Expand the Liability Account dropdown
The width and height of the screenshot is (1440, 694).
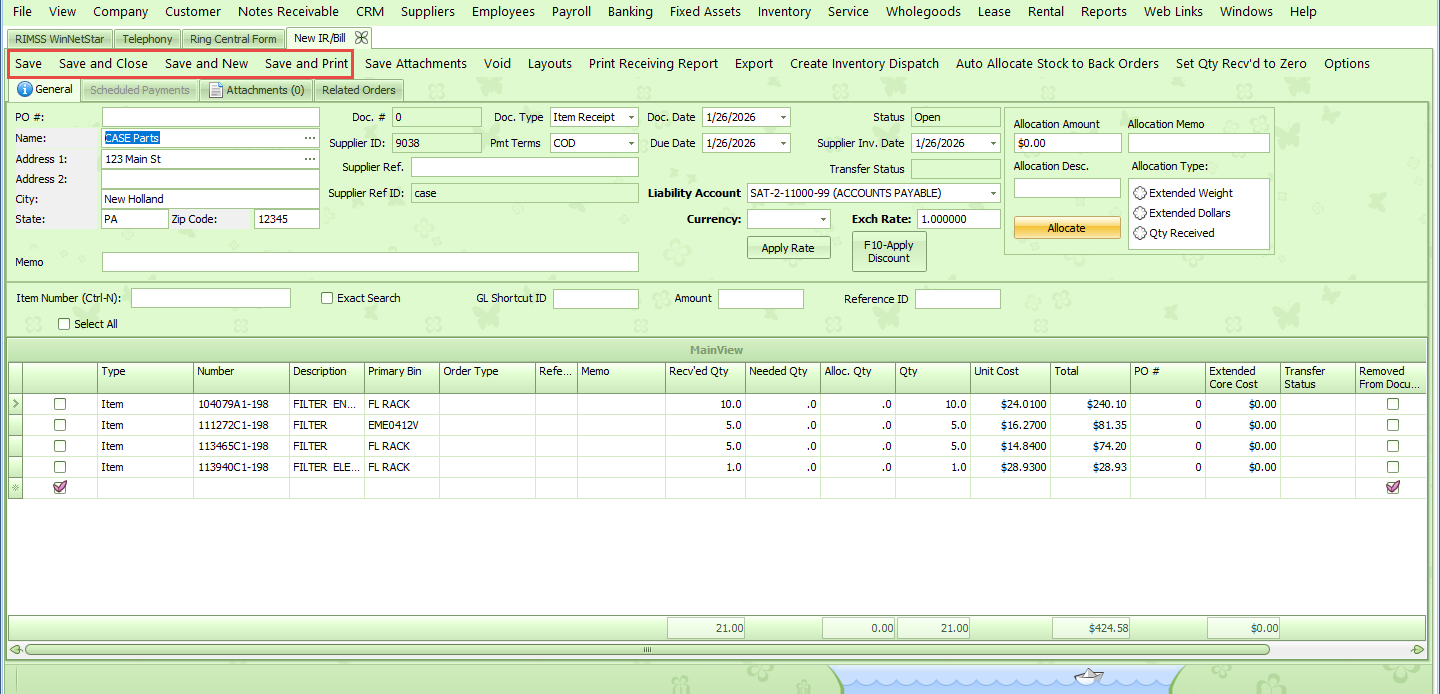(993, 193)
